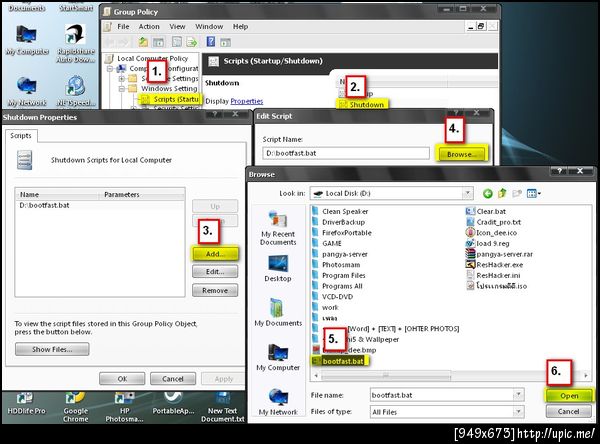Select pangya-server.rar archive
The width and height of the screenshot is (600, 444).
[499, 254]
